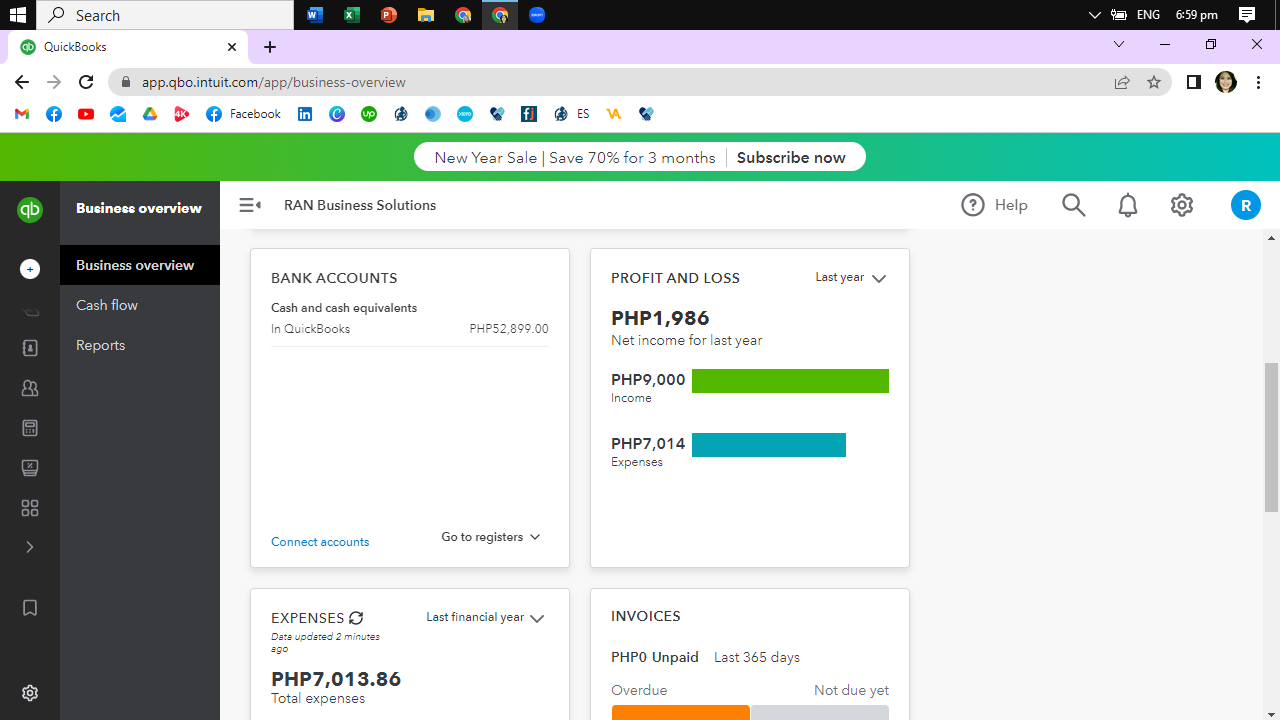Click the Connect accounts link

(320, 542)
